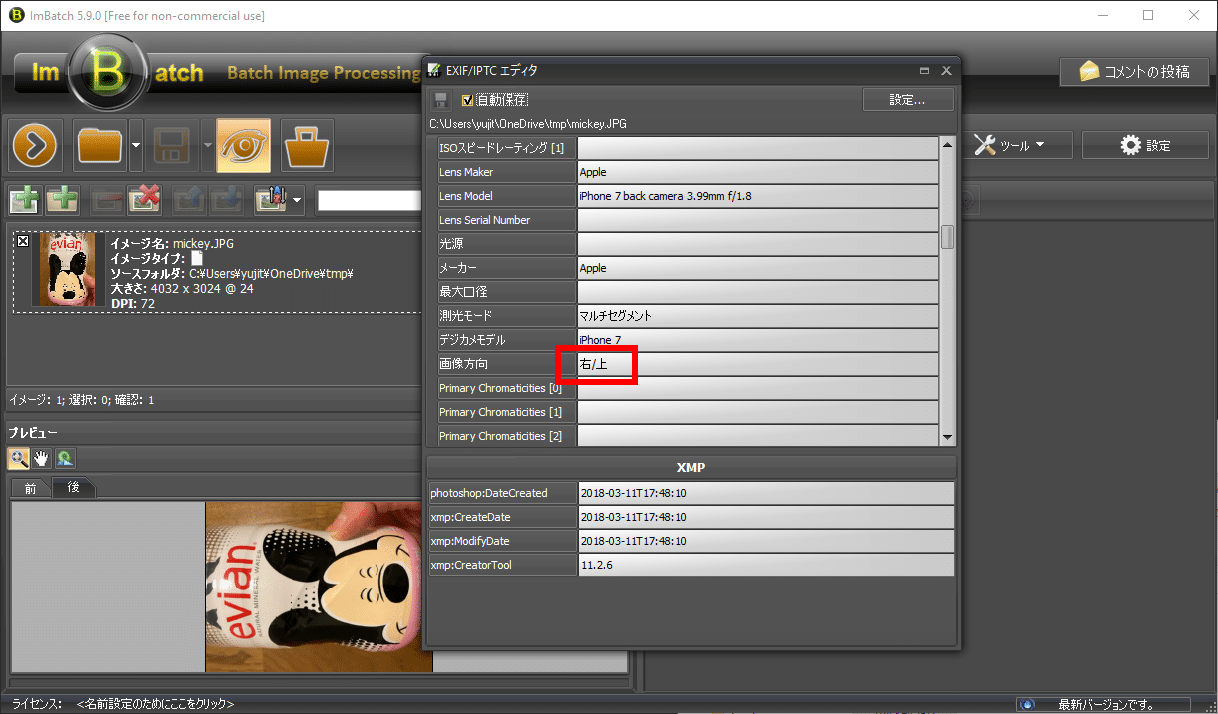Viewport: 1218px width, 714px height.
Task: Select the magnifier zoom tool in preview
Action: point(19,459)
